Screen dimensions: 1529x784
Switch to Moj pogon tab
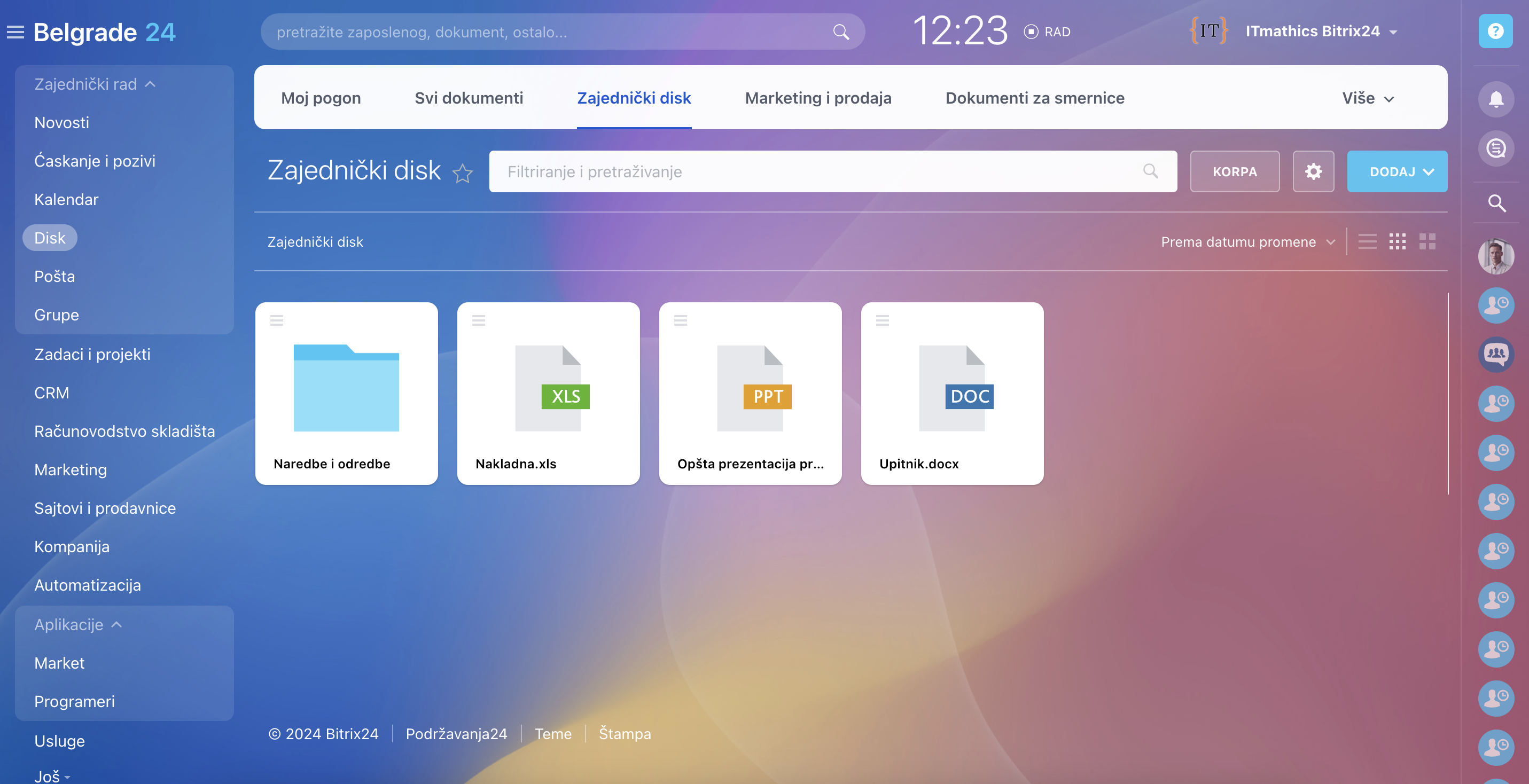click(321, 98)
